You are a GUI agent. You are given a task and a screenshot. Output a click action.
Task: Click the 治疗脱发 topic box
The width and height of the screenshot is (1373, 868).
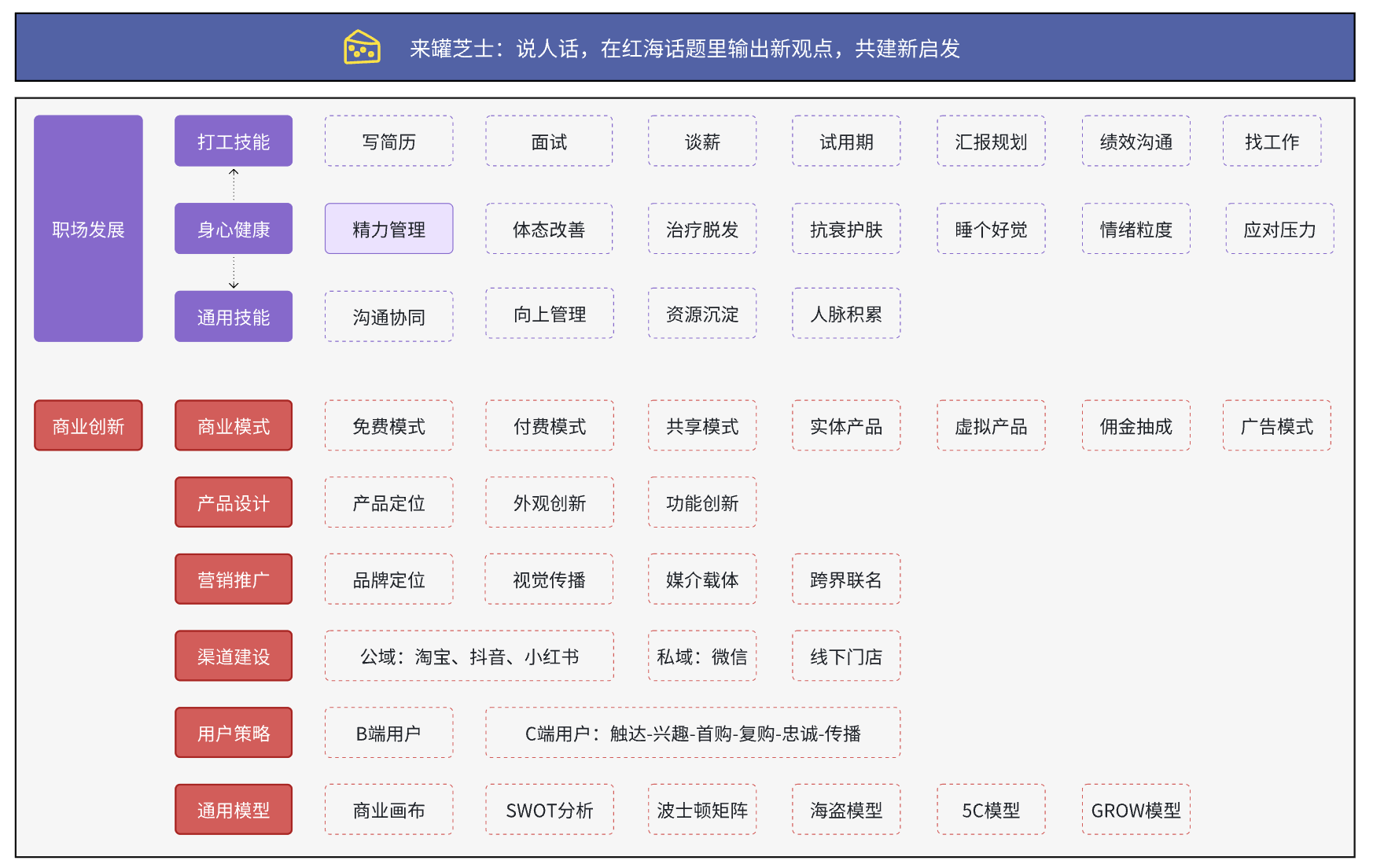pyautogui.click(x=702, y=229)
